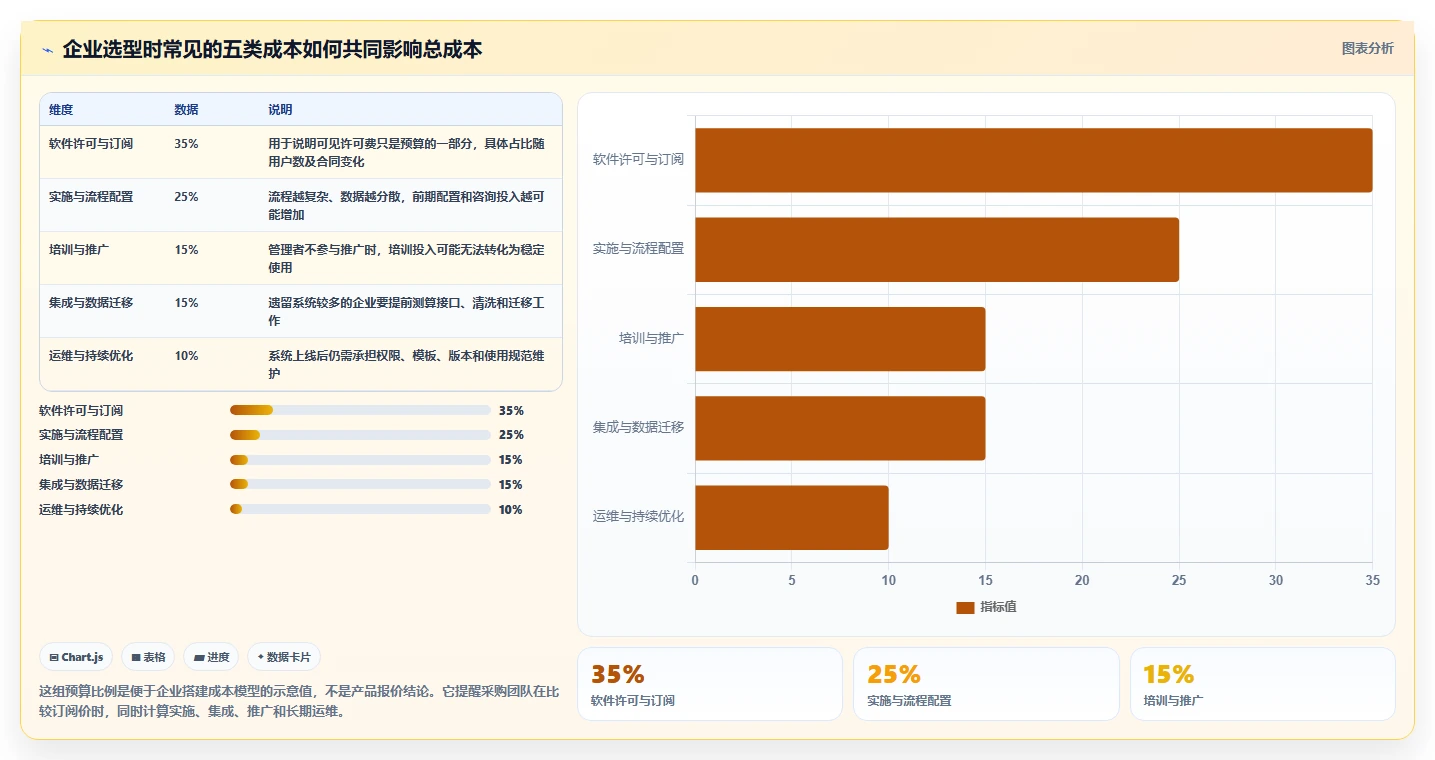Click the 35% value beside the progress bar

point(511,411)
